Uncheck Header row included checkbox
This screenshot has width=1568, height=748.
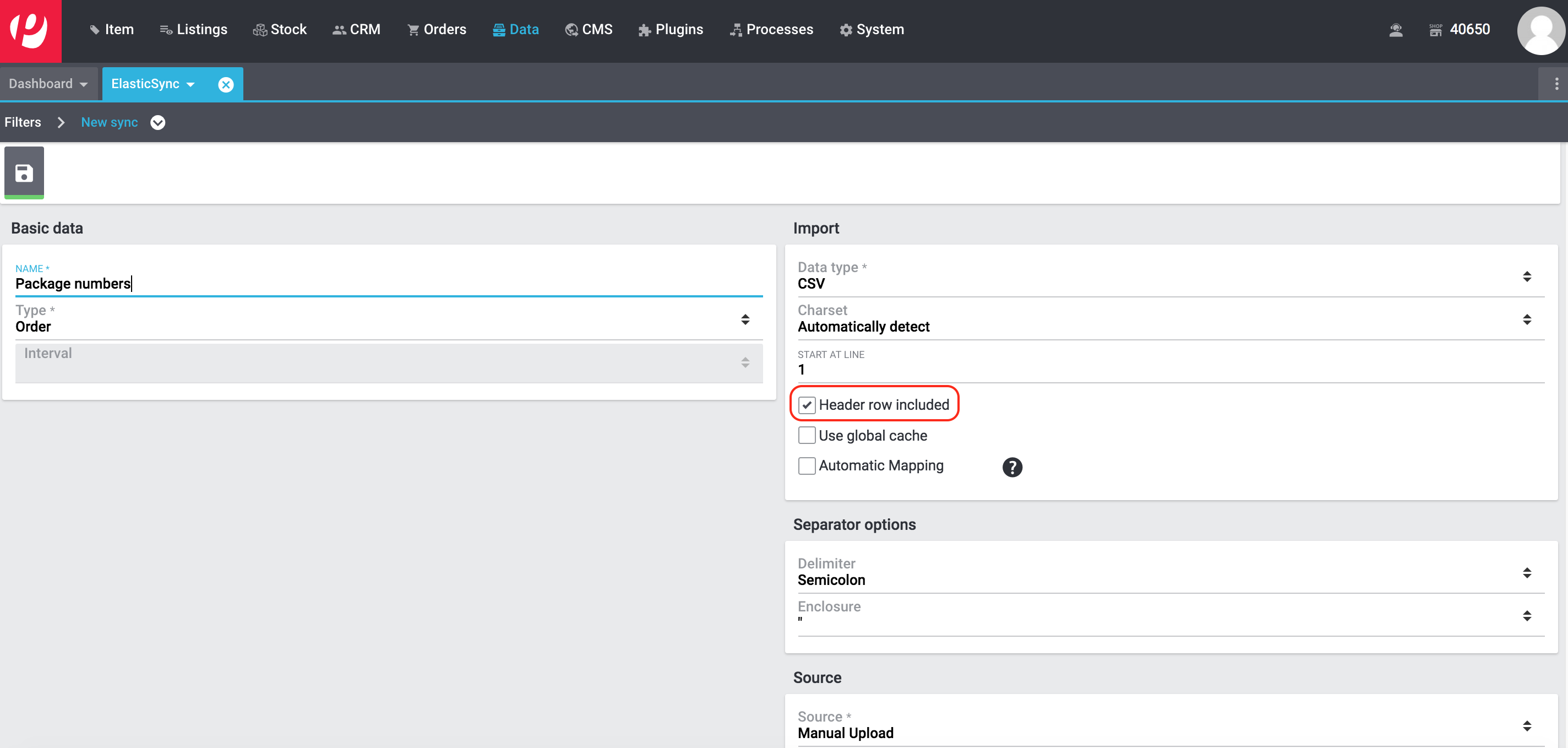point(807,405)
